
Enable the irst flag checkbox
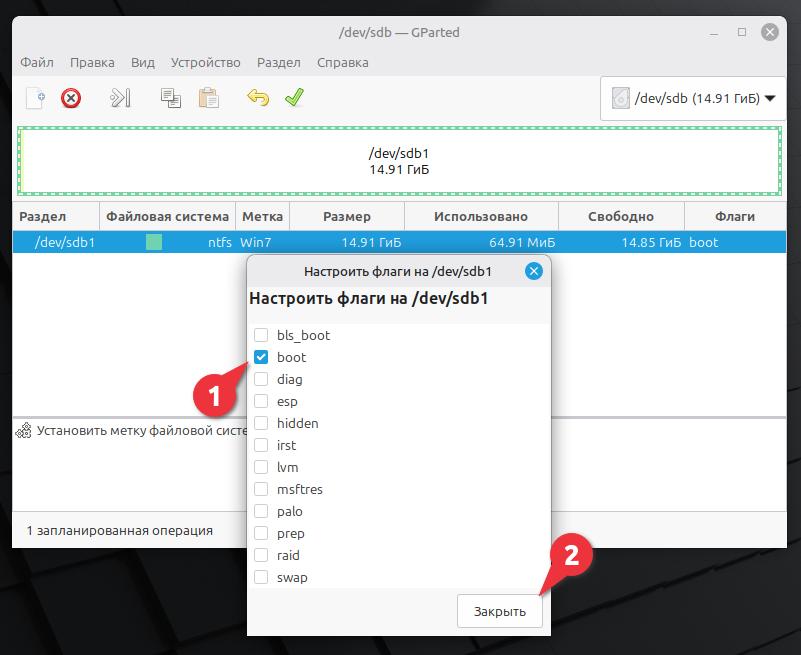261,445
